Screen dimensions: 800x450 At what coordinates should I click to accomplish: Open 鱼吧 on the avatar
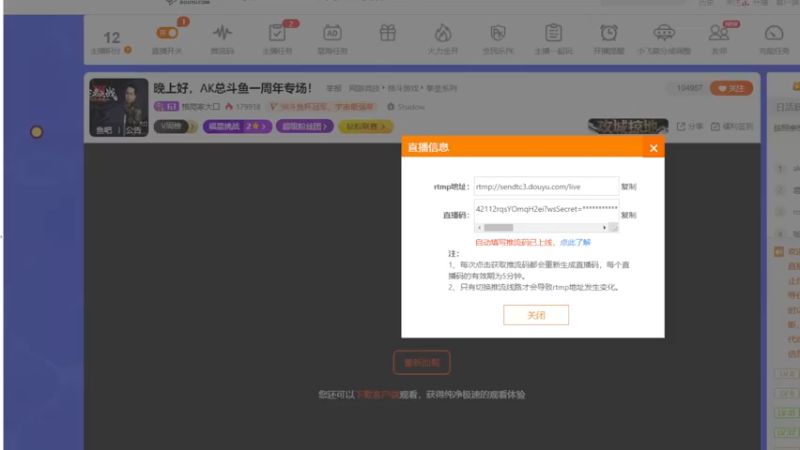[x=104, y=131]
